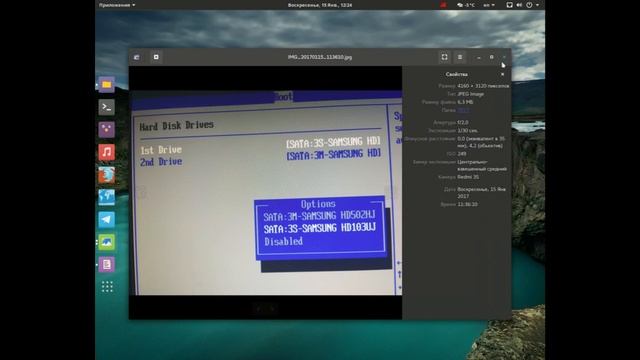Maximize the image viewer window

point(491,57)
